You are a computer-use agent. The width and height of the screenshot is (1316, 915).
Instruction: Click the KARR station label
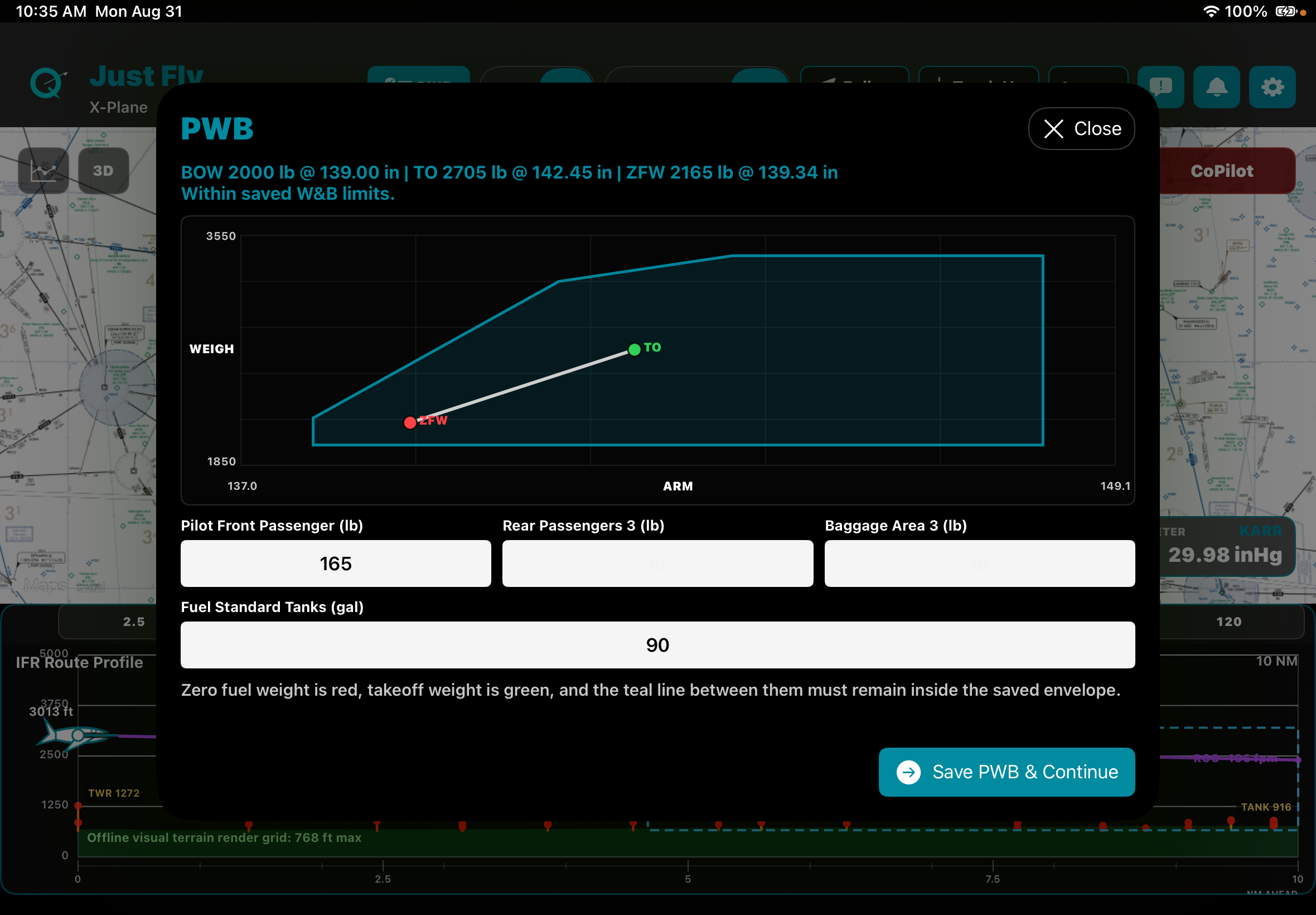click(1260, 531)
